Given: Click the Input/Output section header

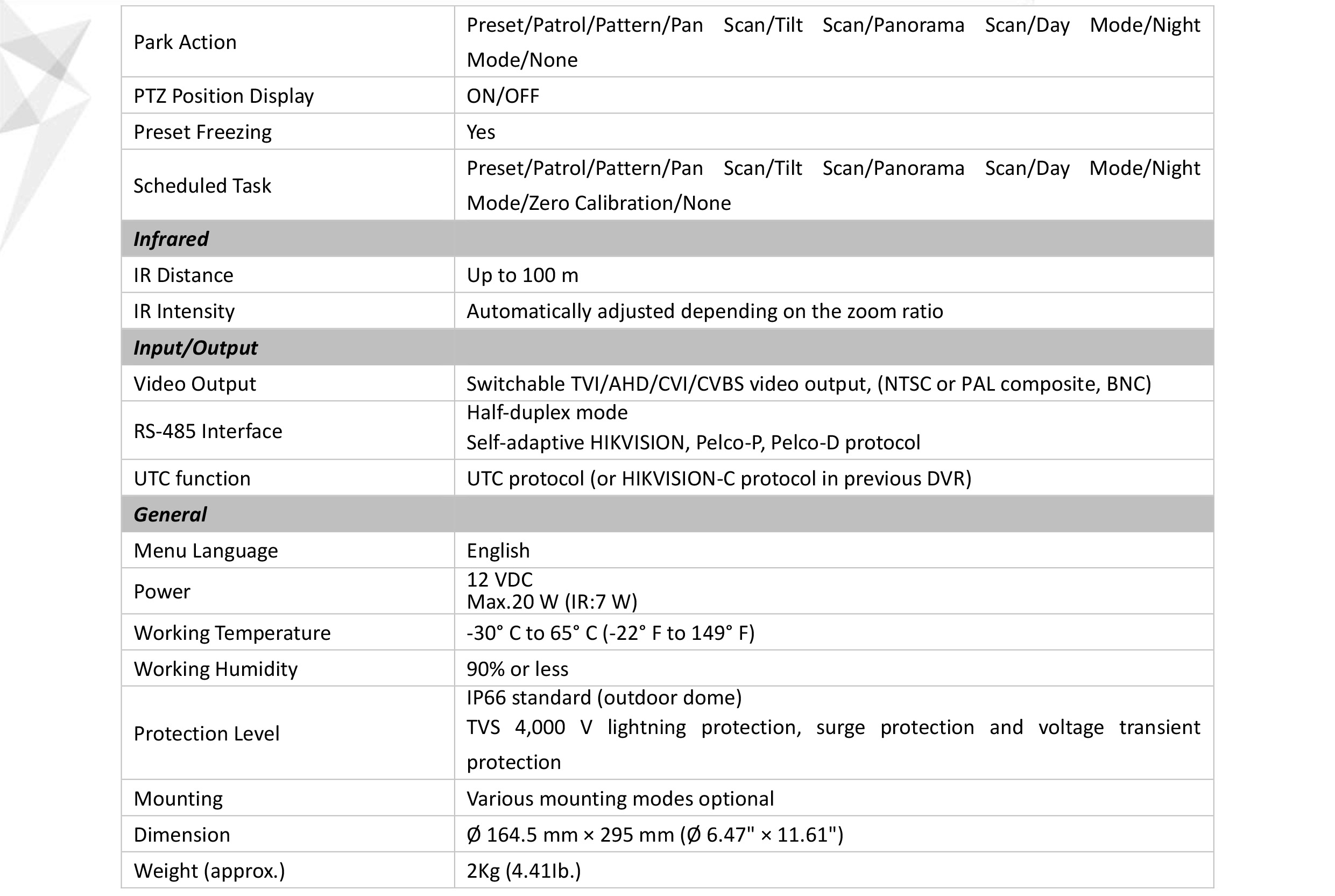Looking at the screenshot, I should (195, 348).
